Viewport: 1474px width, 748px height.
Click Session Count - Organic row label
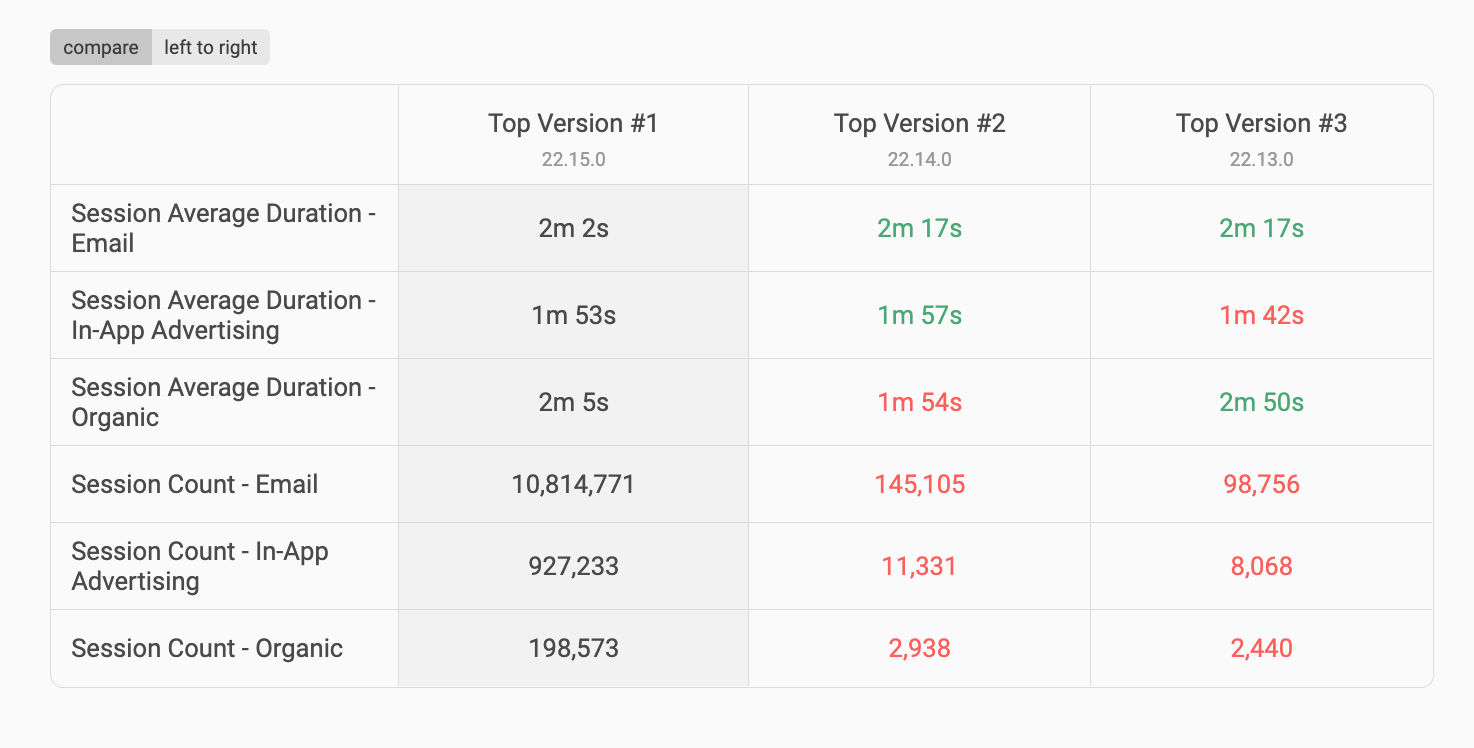[x=207, y=648]
